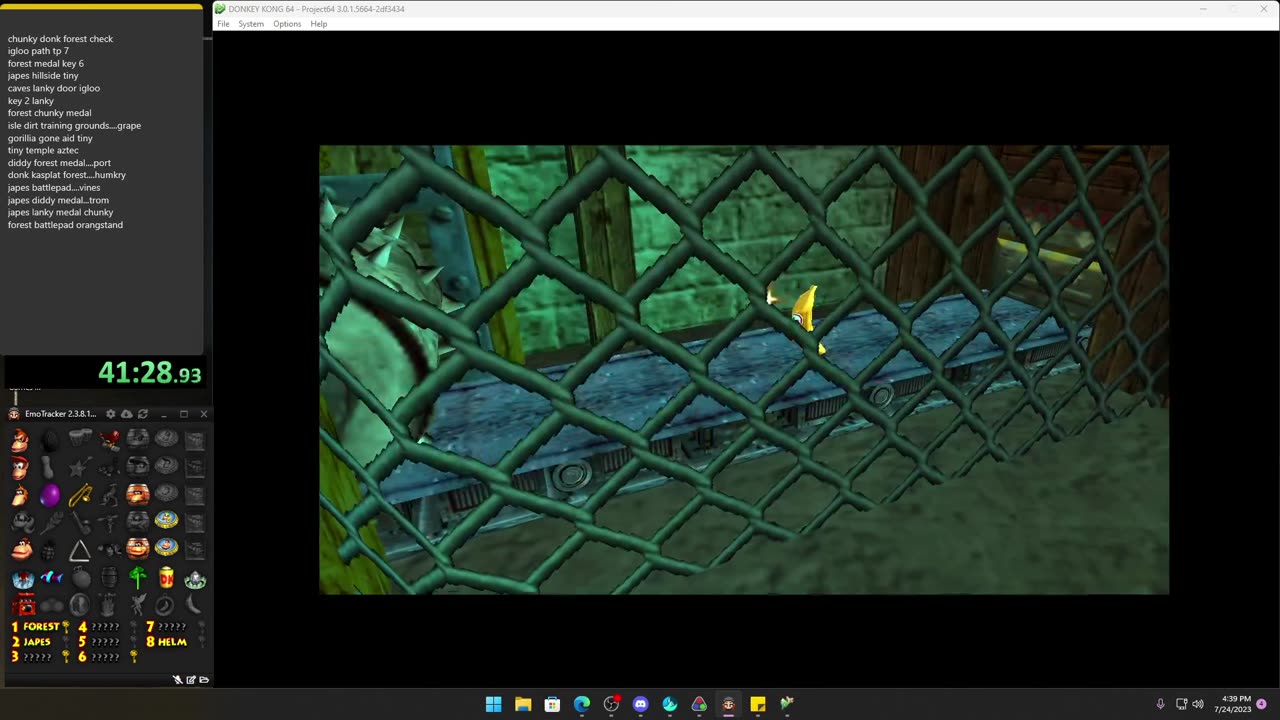Toggle the greyed bongos instrument
The image size is (1280, 720).
pos(79,438)
